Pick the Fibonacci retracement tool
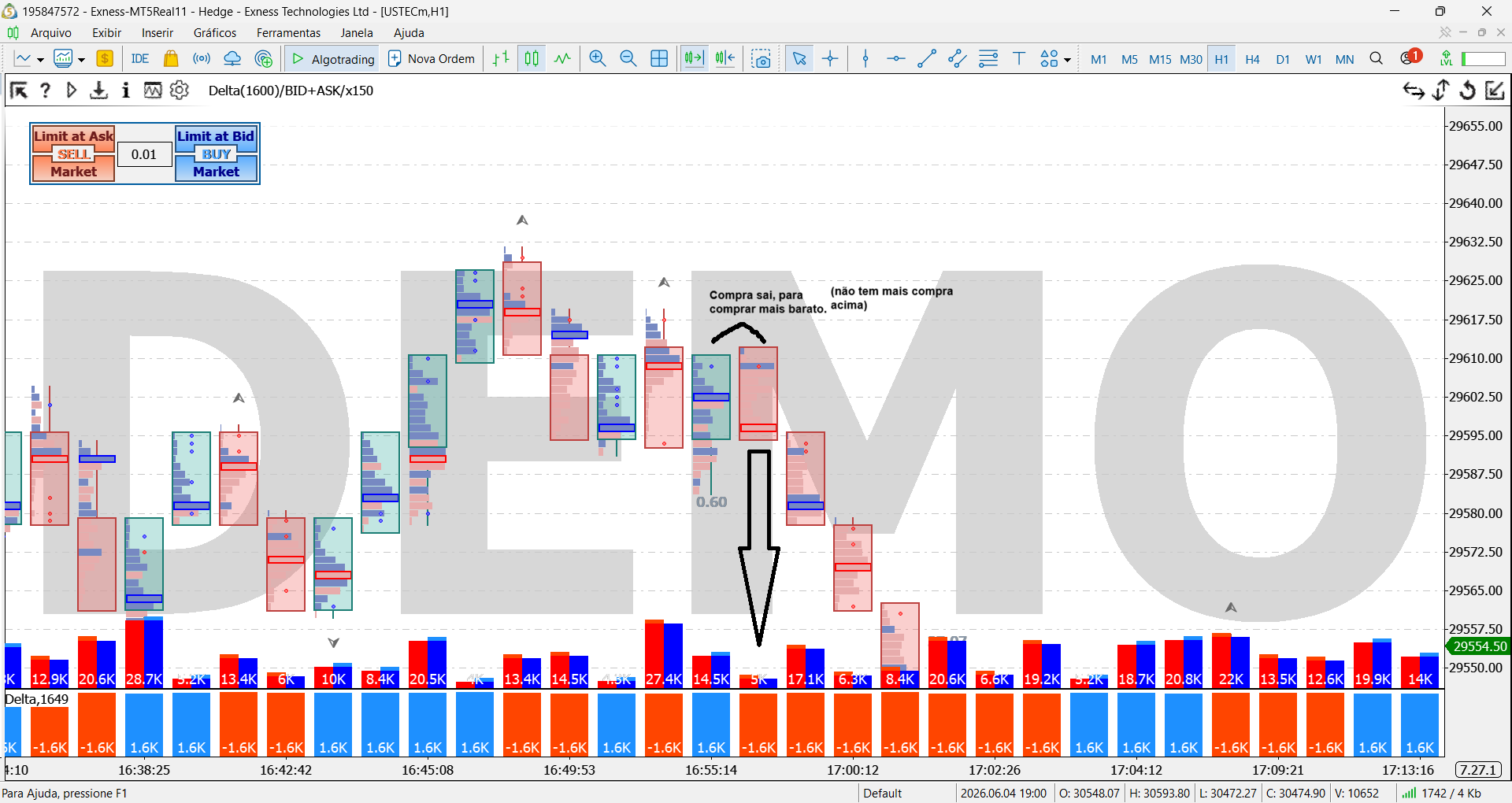Viewport: 1512px width, 803px height. (988, 59)
